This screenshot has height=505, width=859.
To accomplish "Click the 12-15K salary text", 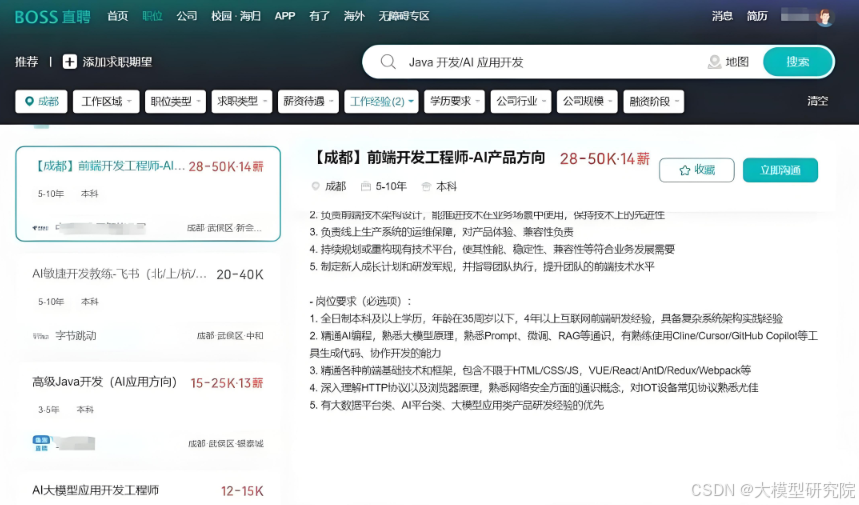I will pyautogui.click(x=242, y=491).
